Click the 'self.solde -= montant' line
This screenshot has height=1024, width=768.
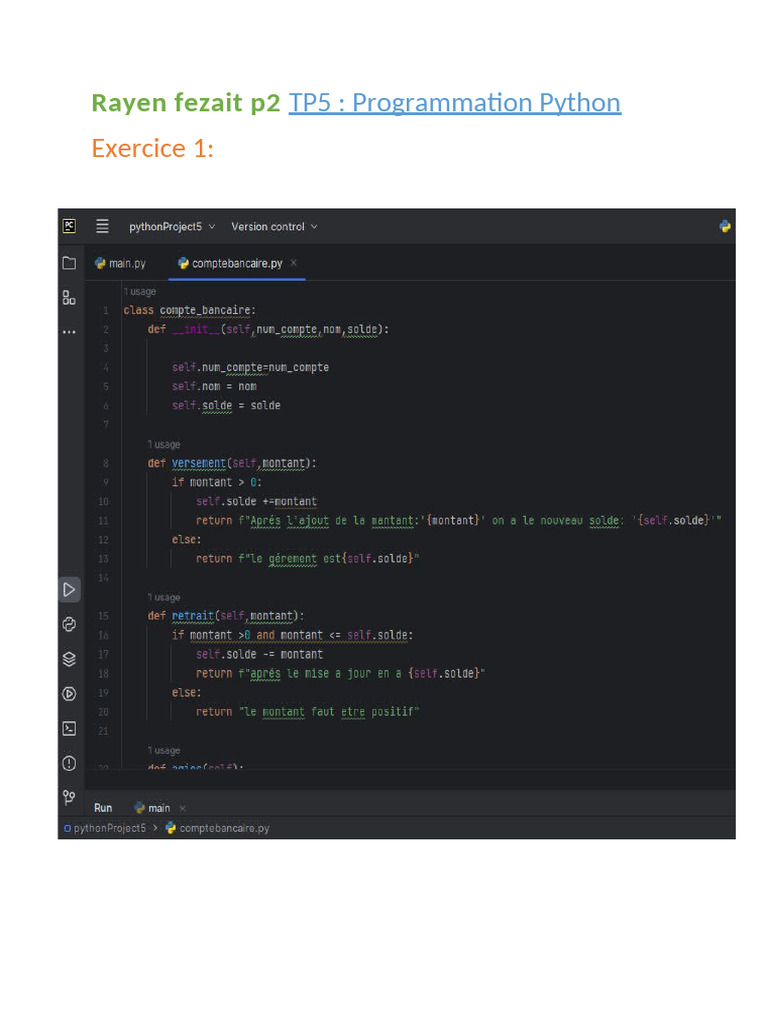pos(259,654)
